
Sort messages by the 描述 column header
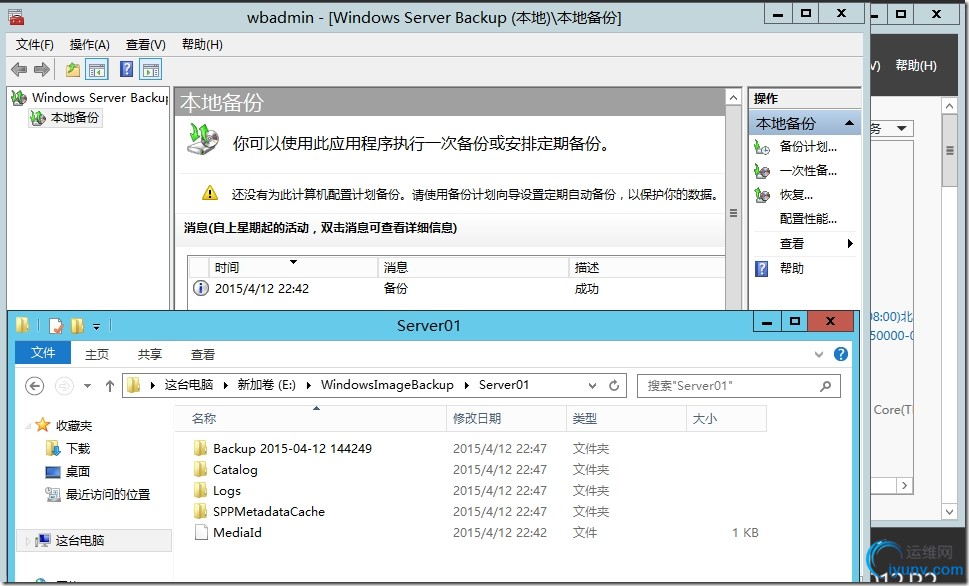pyautogui.click(x=646, y=267)
